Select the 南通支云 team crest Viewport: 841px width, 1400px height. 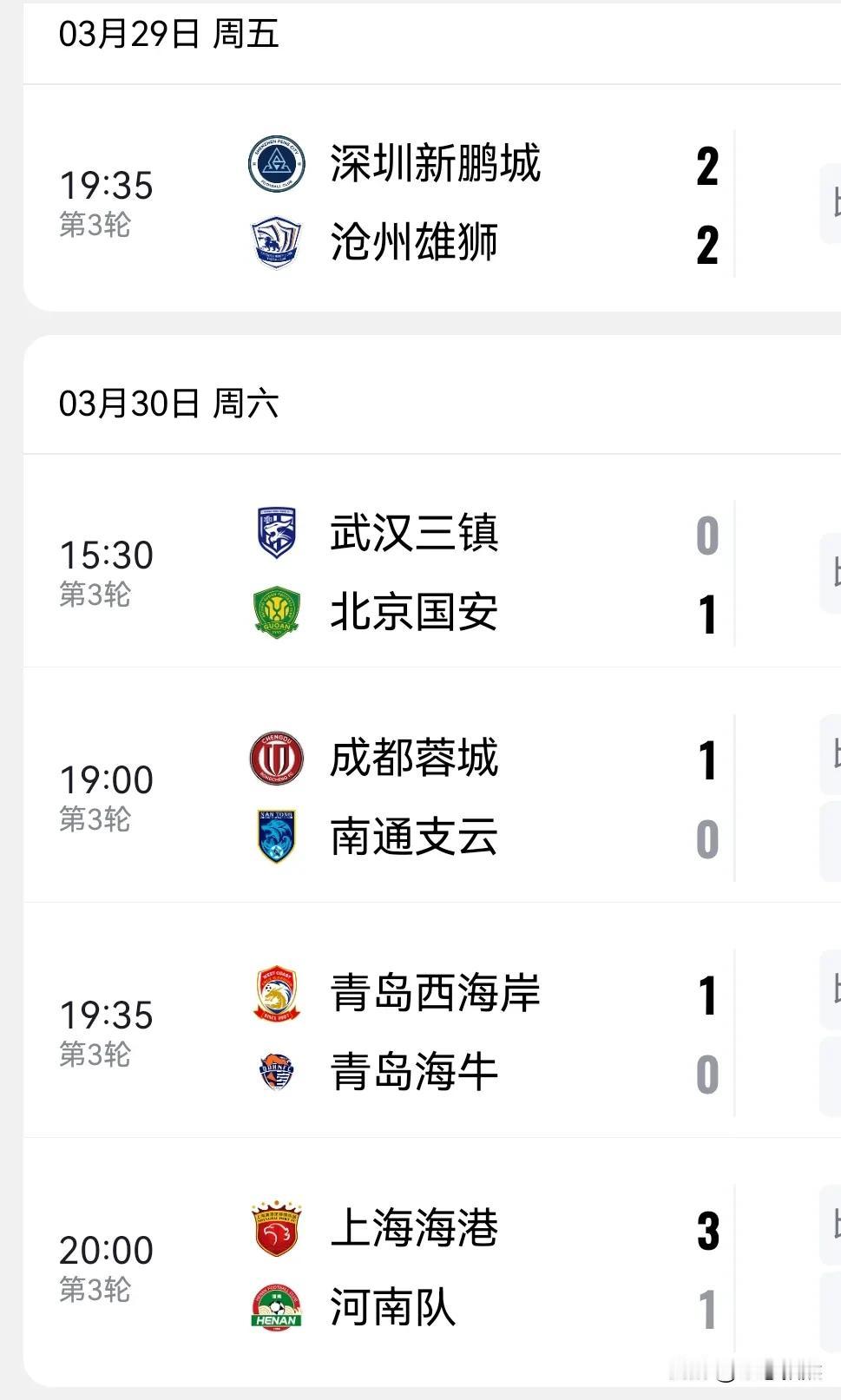point(277,837)
